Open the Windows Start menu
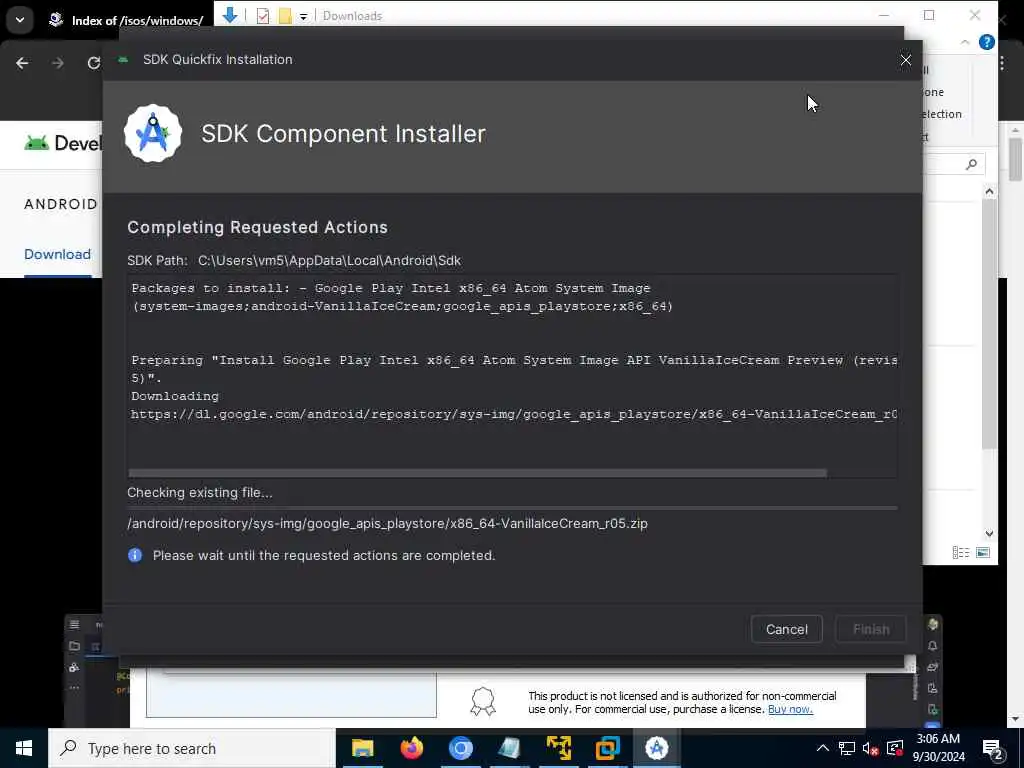This screenshot has height=768, width=1024. 24,748
